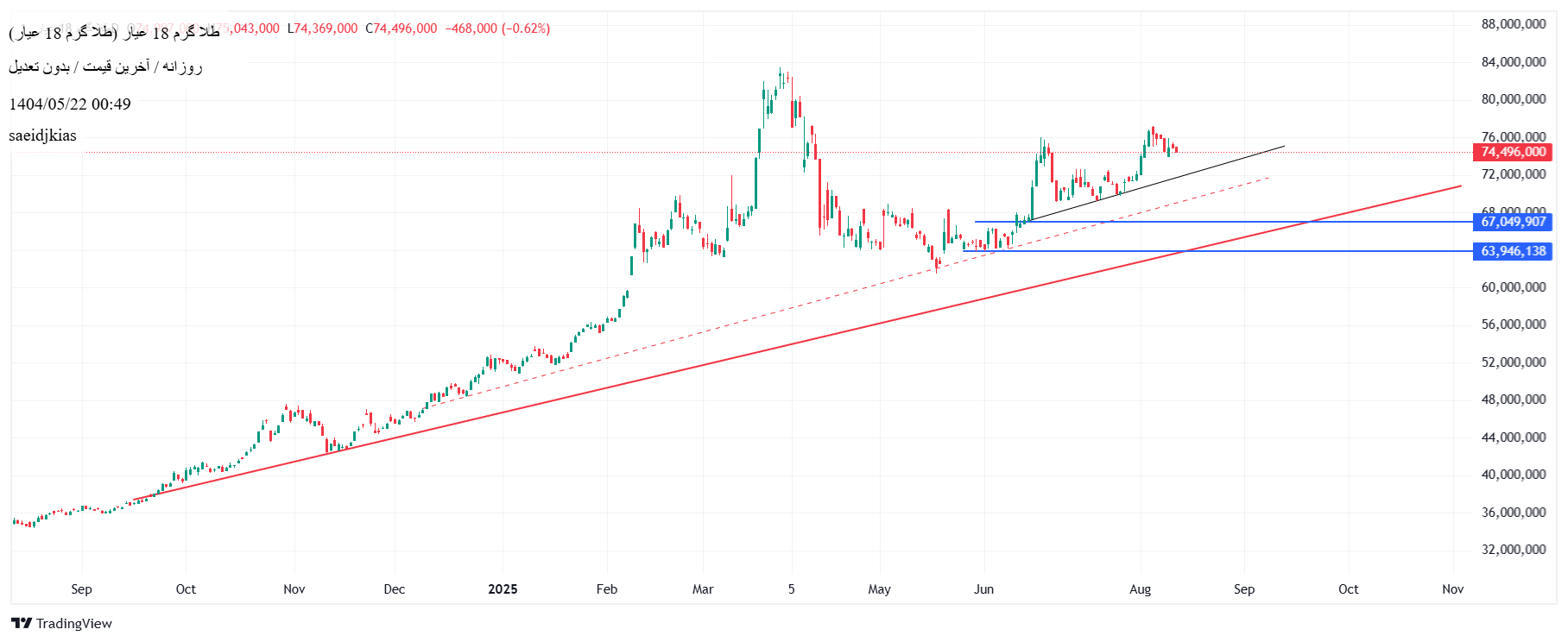The height and width of the screenshot is (642, 1568).
Task: Click the 80,000,000 price axis label
Action: coord(1514,99)
